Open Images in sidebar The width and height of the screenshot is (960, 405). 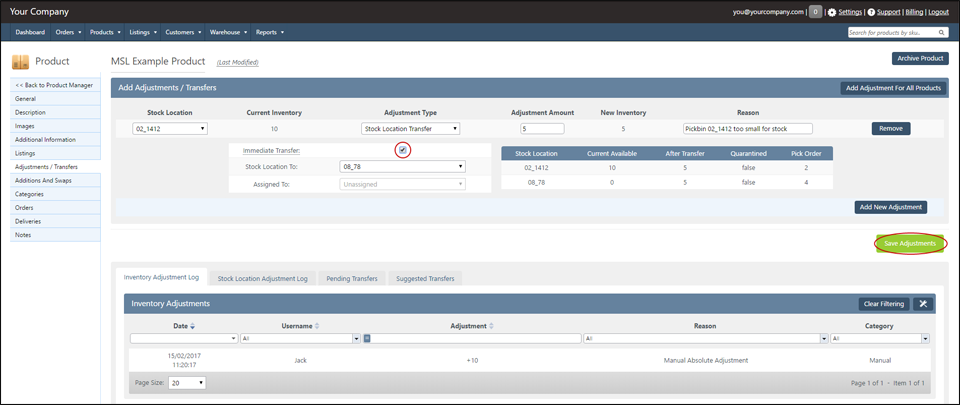[55, 126]
